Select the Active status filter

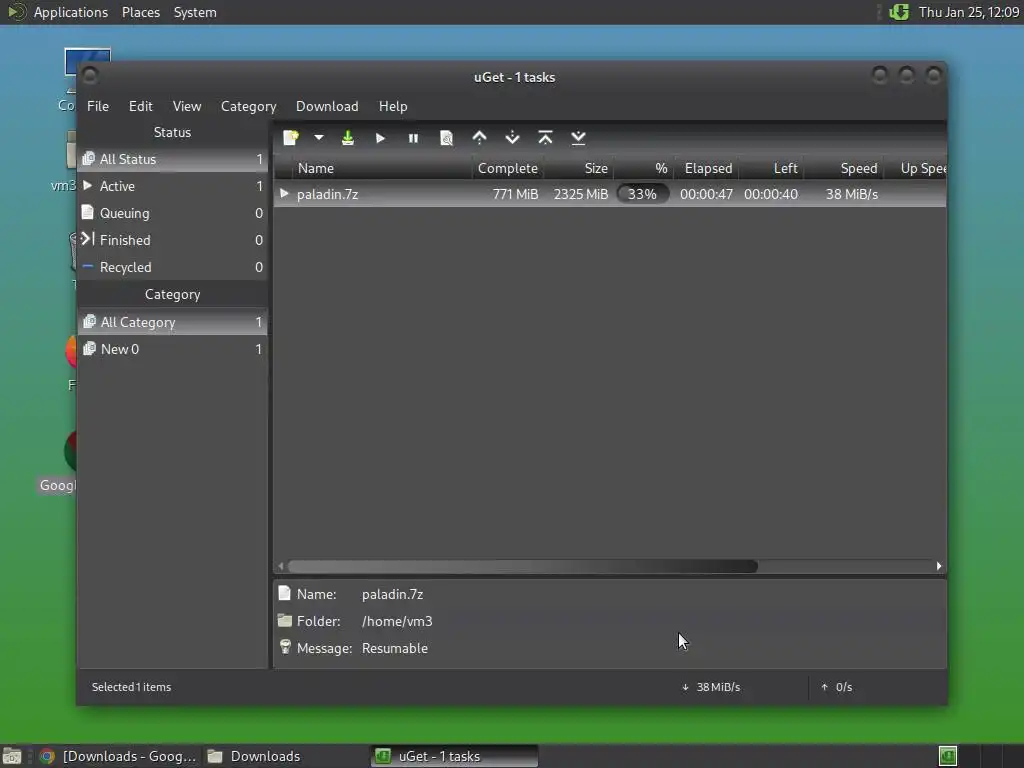pos(172,186)
